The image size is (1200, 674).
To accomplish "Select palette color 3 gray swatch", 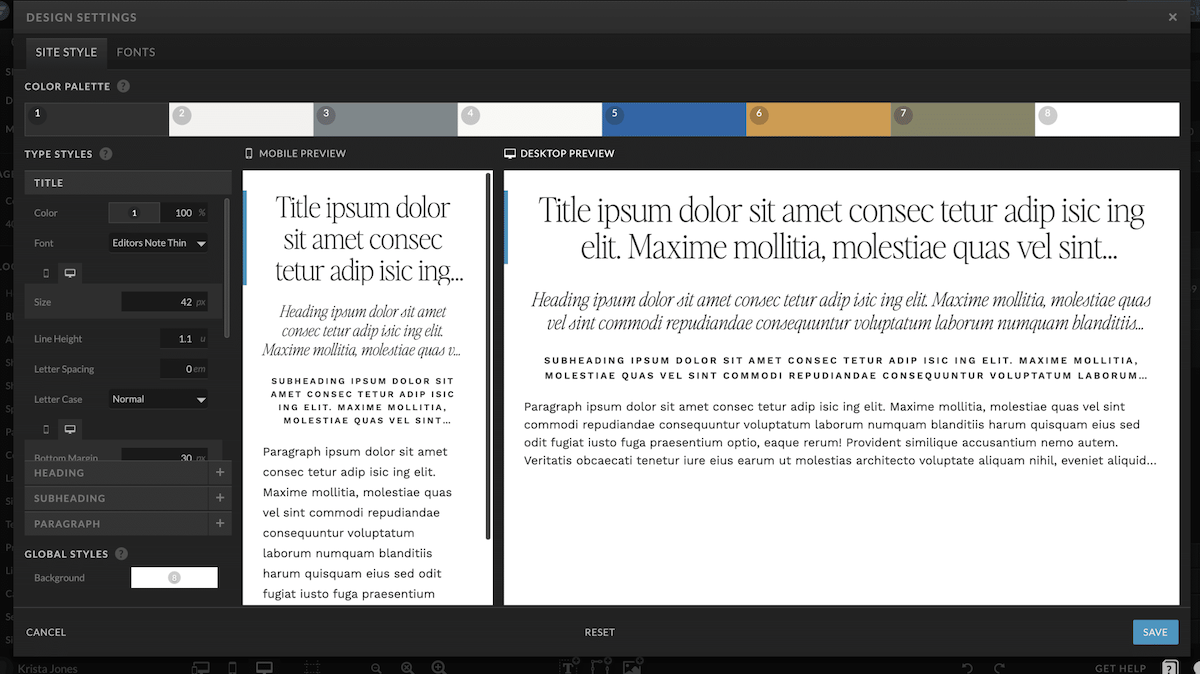I will [x=385, y=119].
